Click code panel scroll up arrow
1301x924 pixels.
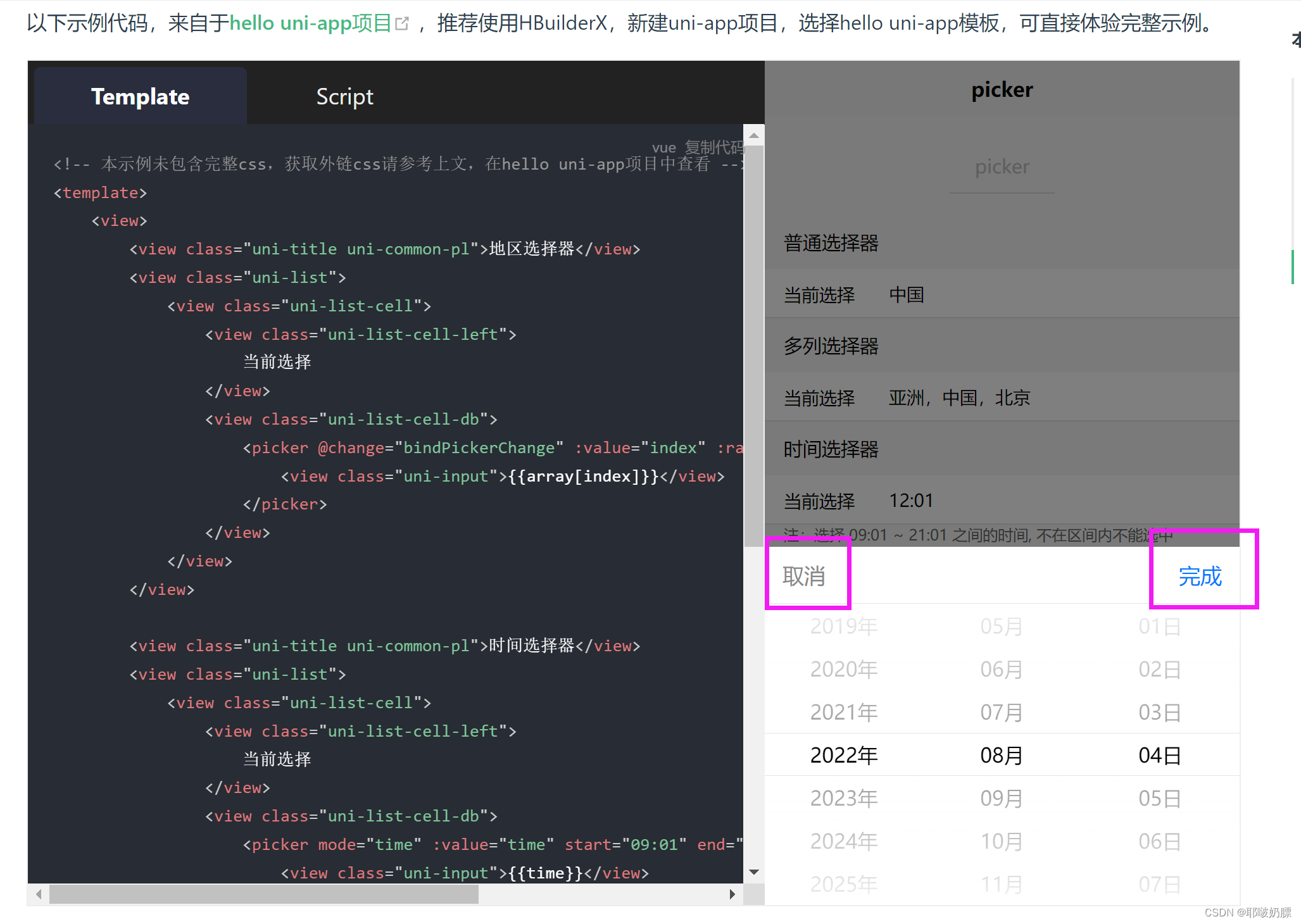[753, 135]
